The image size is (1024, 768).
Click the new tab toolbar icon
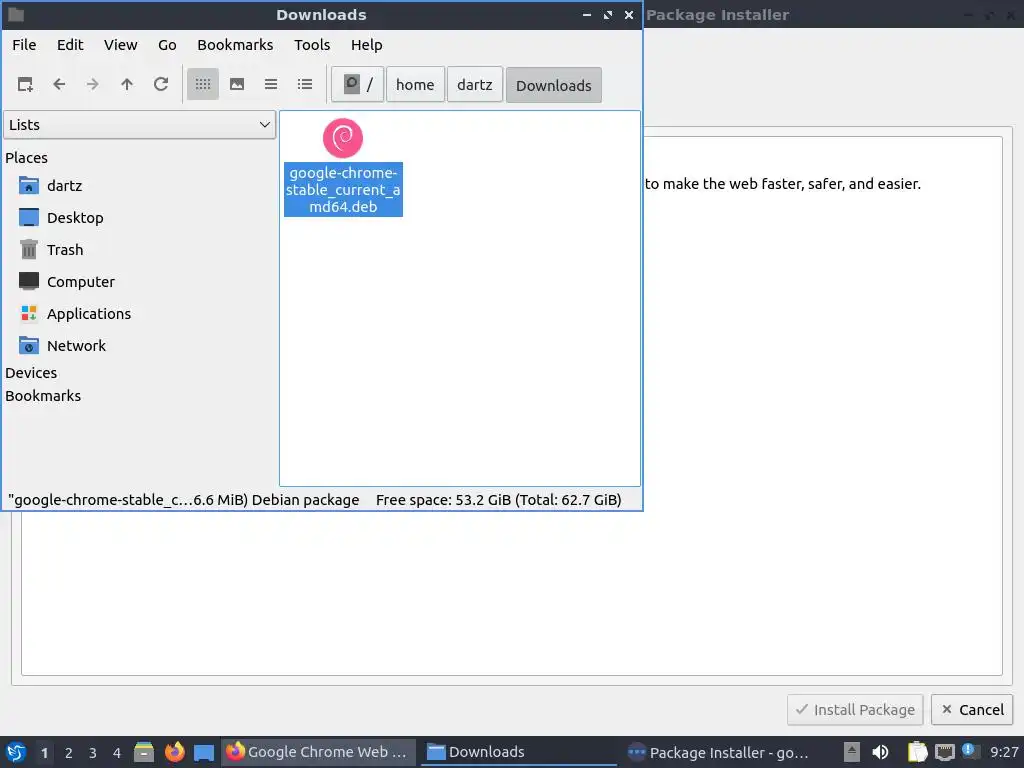pyautogui.click(x=25, y=84)
